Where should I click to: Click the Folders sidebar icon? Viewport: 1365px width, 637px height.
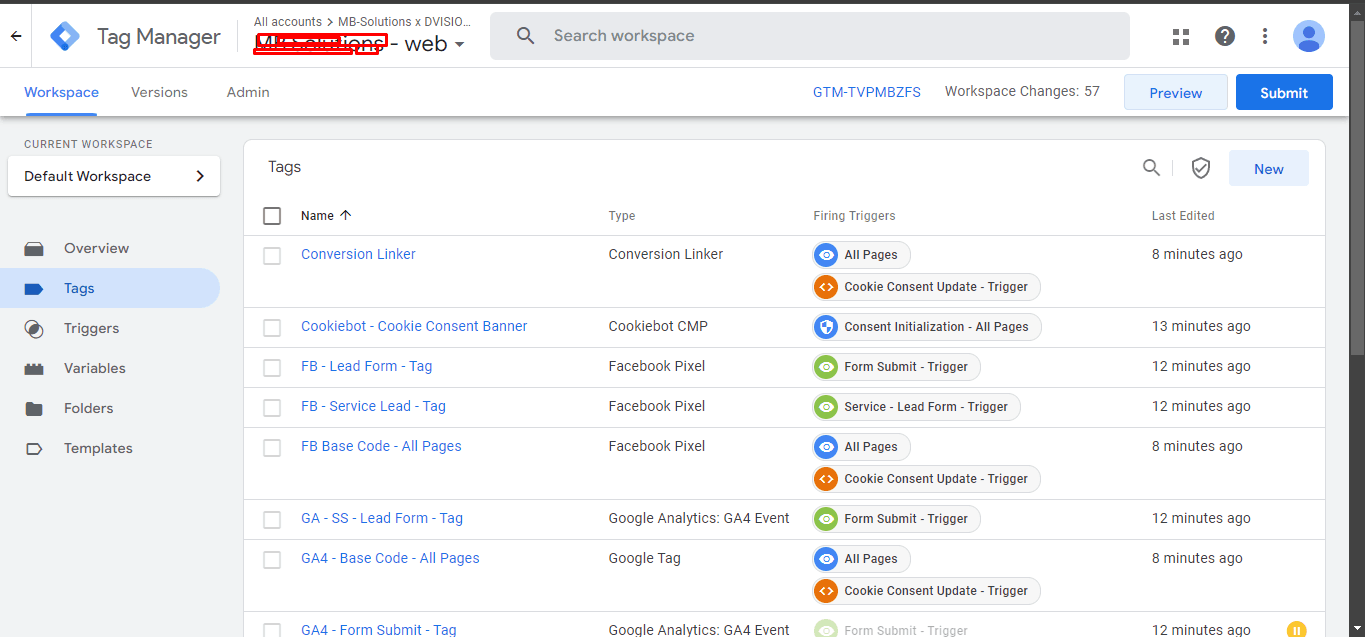34,408
